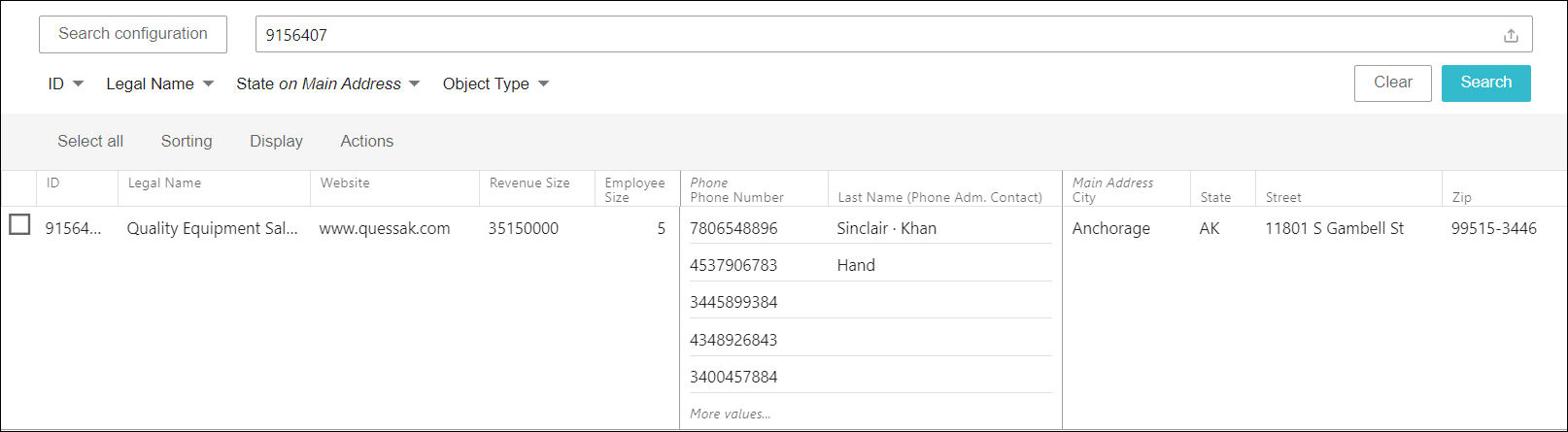Open the Object Type dropdown
This screenshot has height=432, width=1568.
point(495,84)
